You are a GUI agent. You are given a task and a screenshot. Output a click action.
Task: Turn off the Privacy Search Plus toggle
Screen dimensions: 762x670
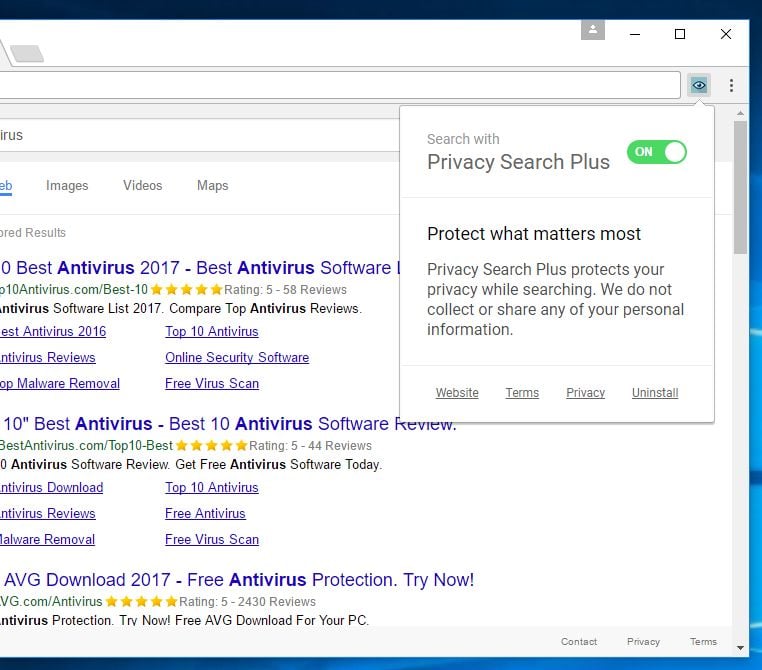click(657, 152)
